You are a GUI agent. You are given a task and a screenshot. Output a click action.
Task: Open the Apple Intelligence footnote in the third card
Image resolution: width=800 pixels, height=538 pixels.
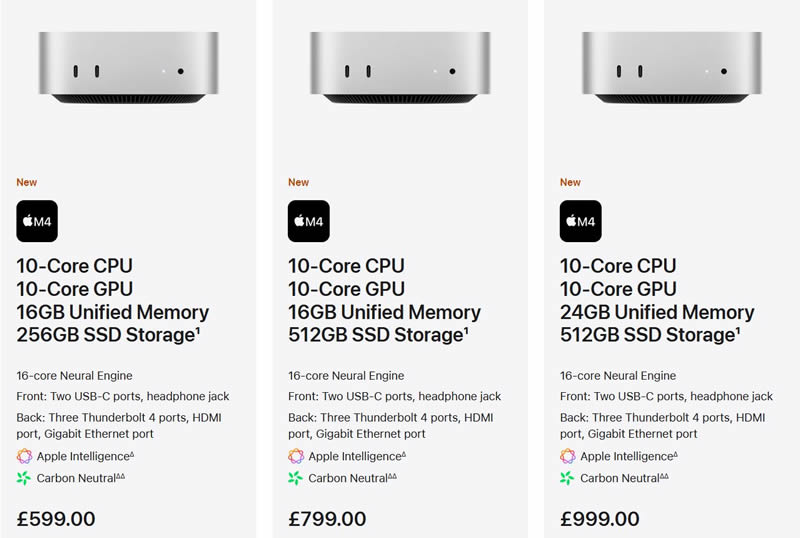pyautogui.click(x=676, y=453)
